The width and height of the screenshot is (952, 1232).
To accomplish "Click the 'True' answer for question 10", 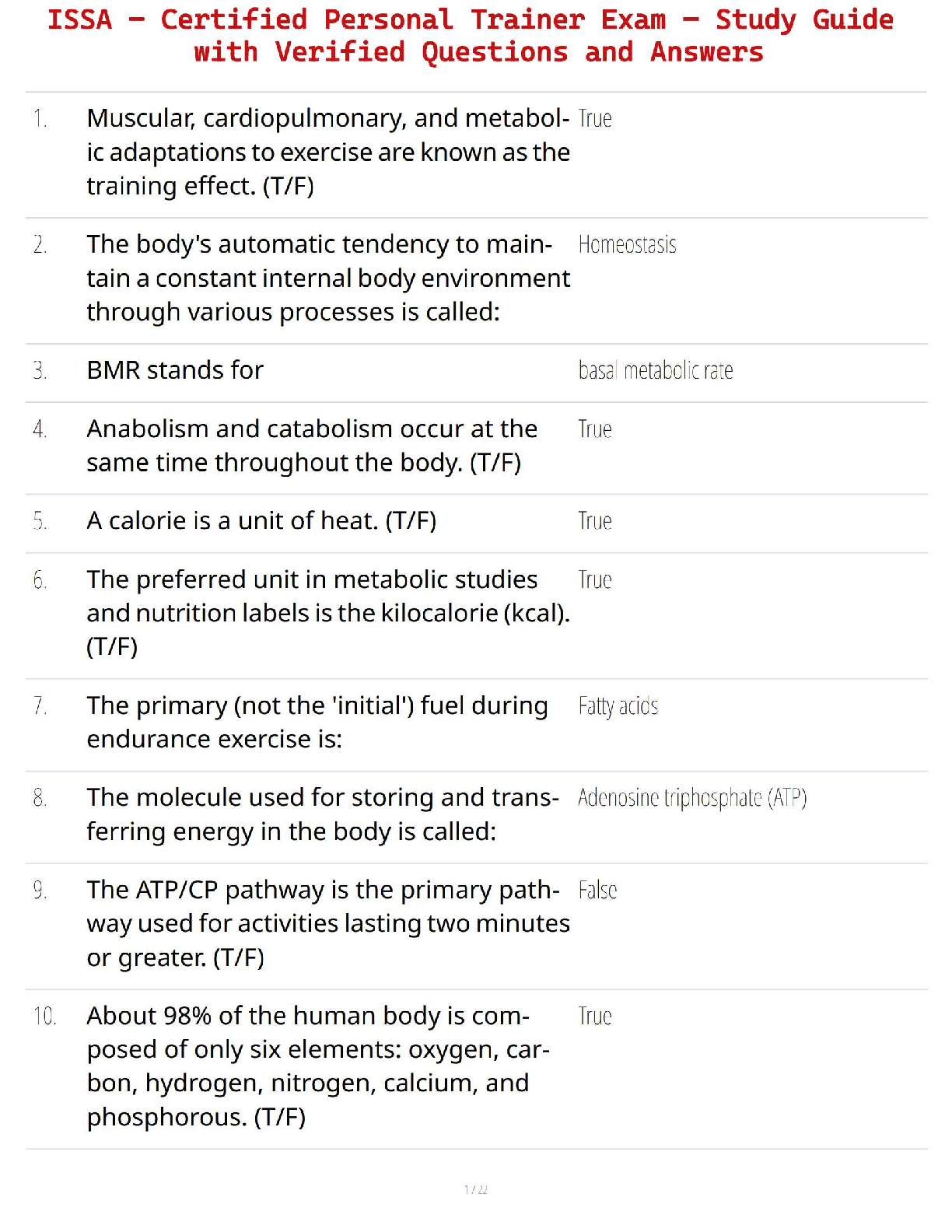I will click(x=595, y=1017).
